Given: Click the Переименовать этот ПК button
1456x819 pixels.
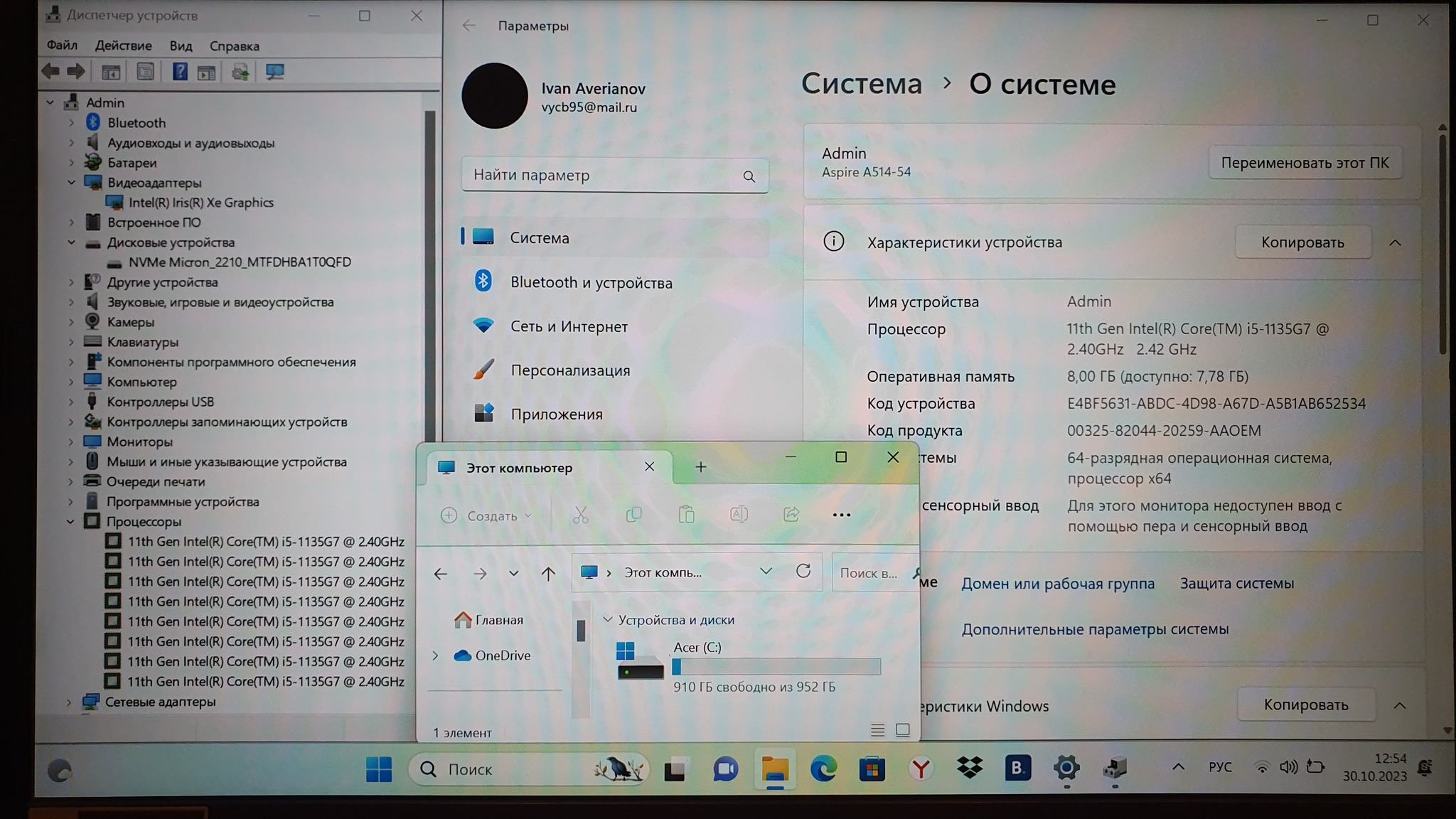Looking at the screenshot, I should click(x=1305, y=163).
